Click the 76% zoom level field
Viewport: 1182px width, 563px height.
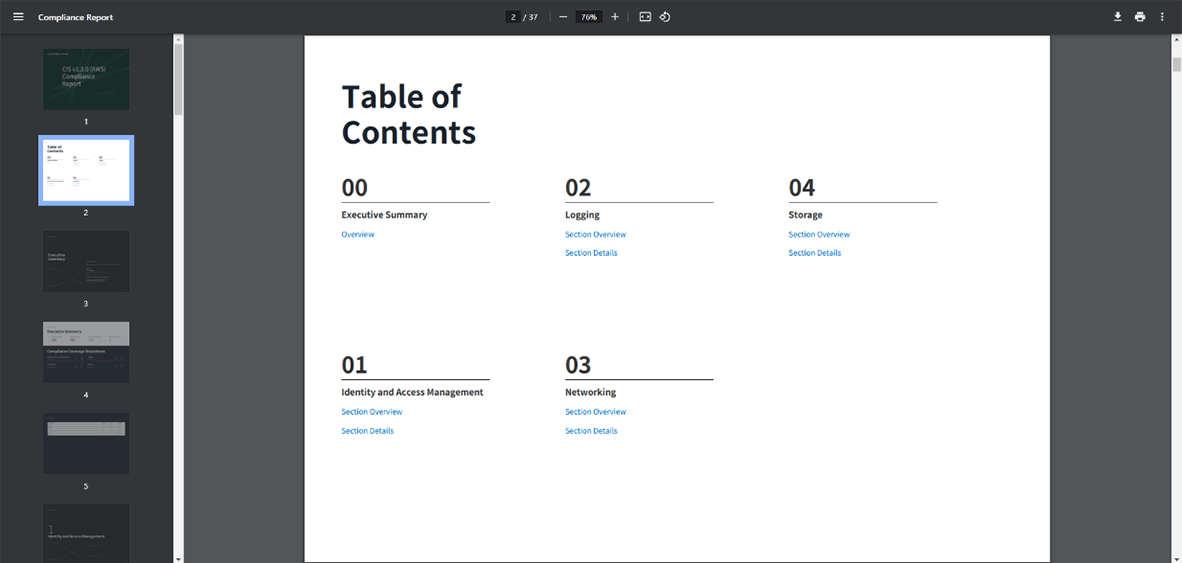click(589, 17)
